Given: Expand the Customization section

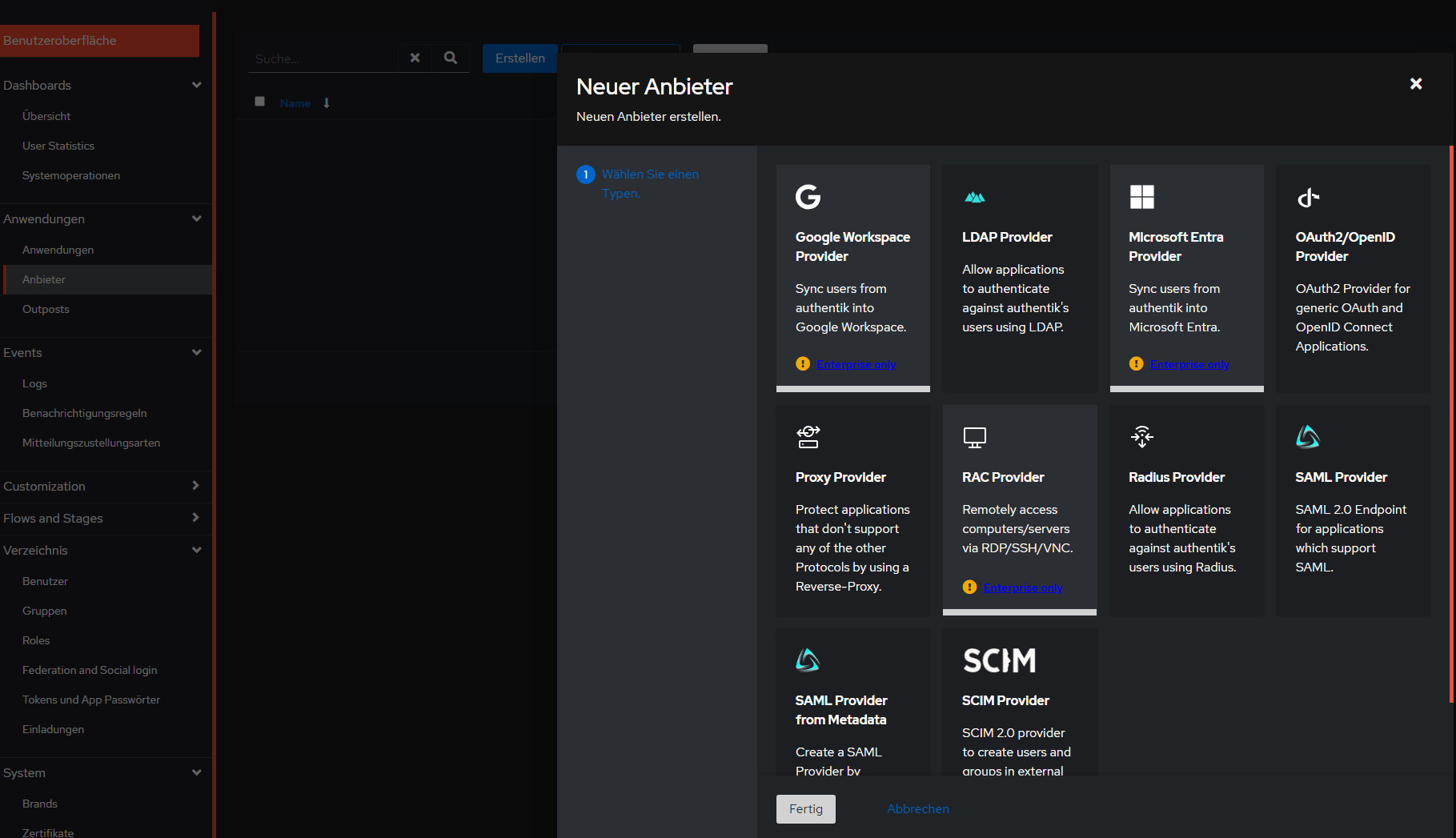Looking at the screenshot, I should tap(196, 486).
